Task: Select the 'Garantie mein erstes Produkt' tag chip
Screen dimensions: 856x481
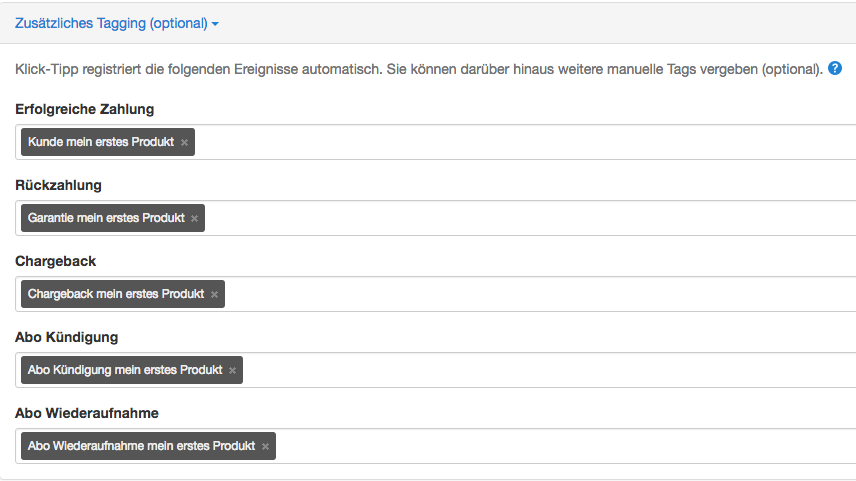Action: pos(106,218)
